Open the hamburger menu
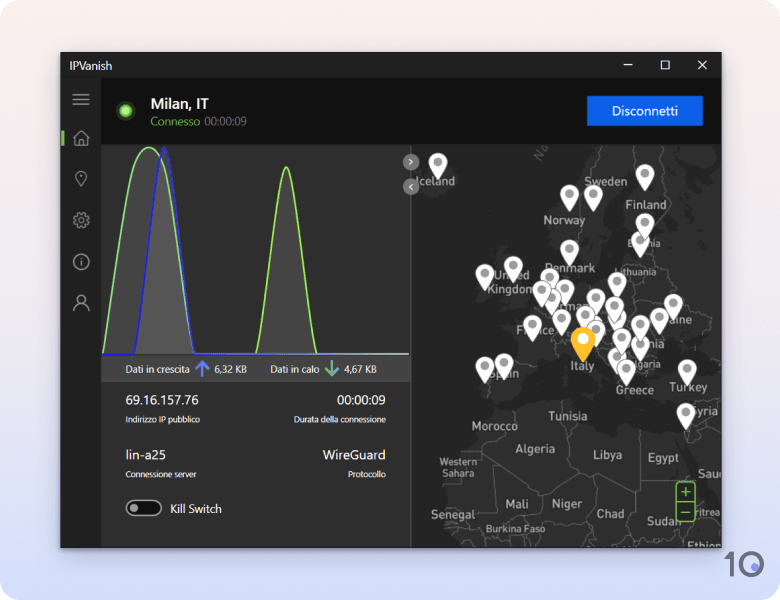 pos(81,100)
